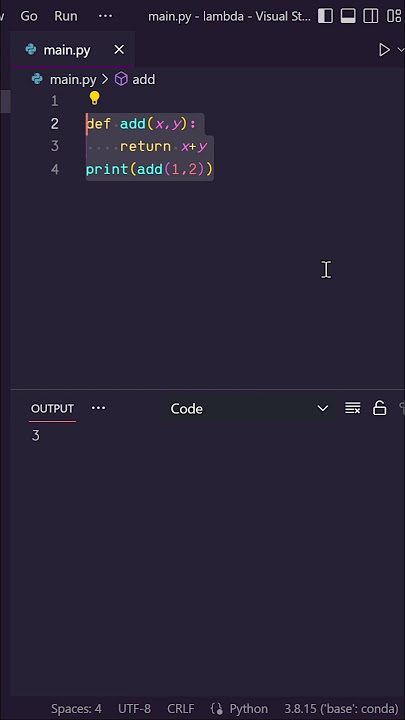Select the 3.8.15 conda interpreter
The width and height of the screenshot is (405, 720).
coord(341,709)
